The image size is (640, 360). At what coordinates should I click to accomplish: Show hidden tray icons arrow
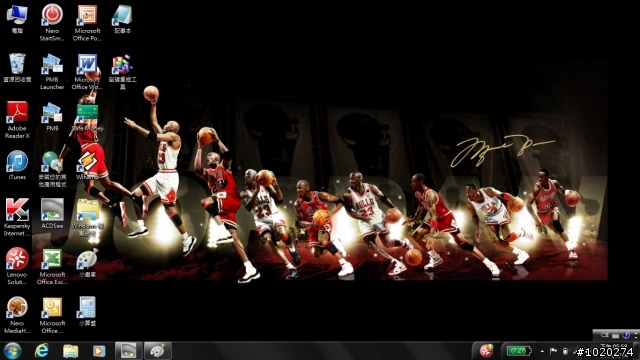[542, 351]
